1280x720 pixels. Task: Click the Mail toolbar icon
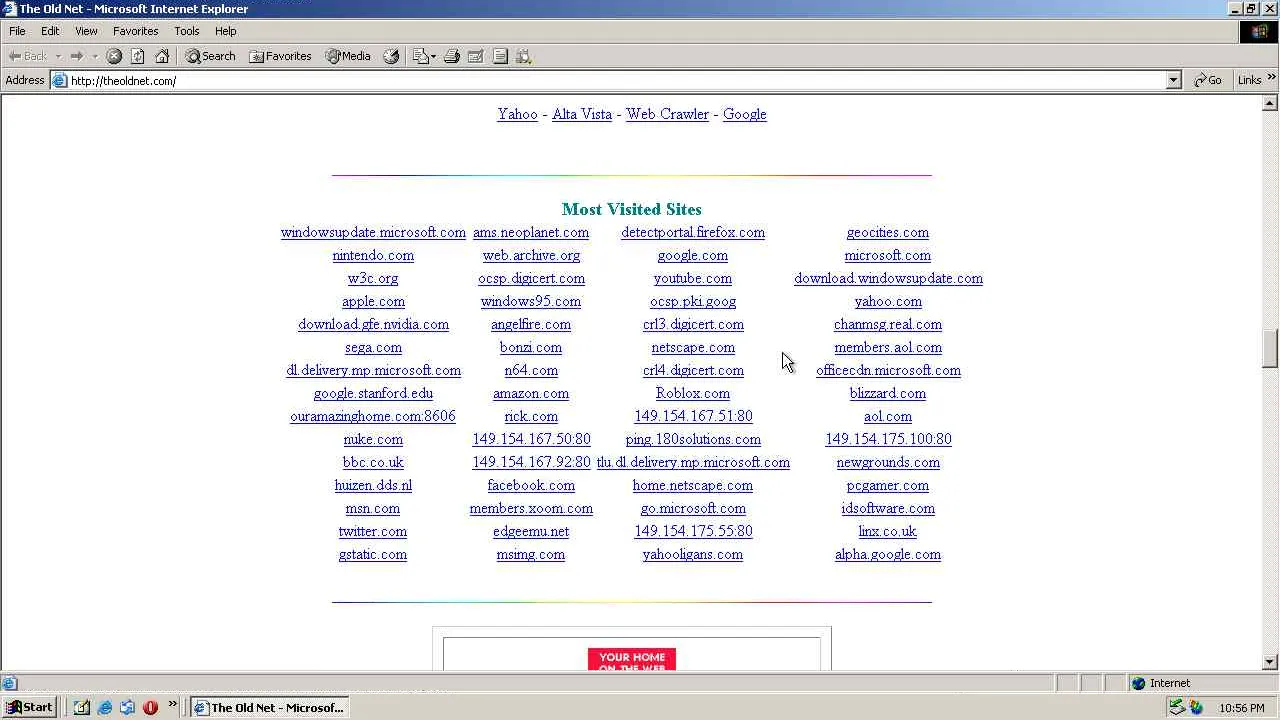point(421,56)
